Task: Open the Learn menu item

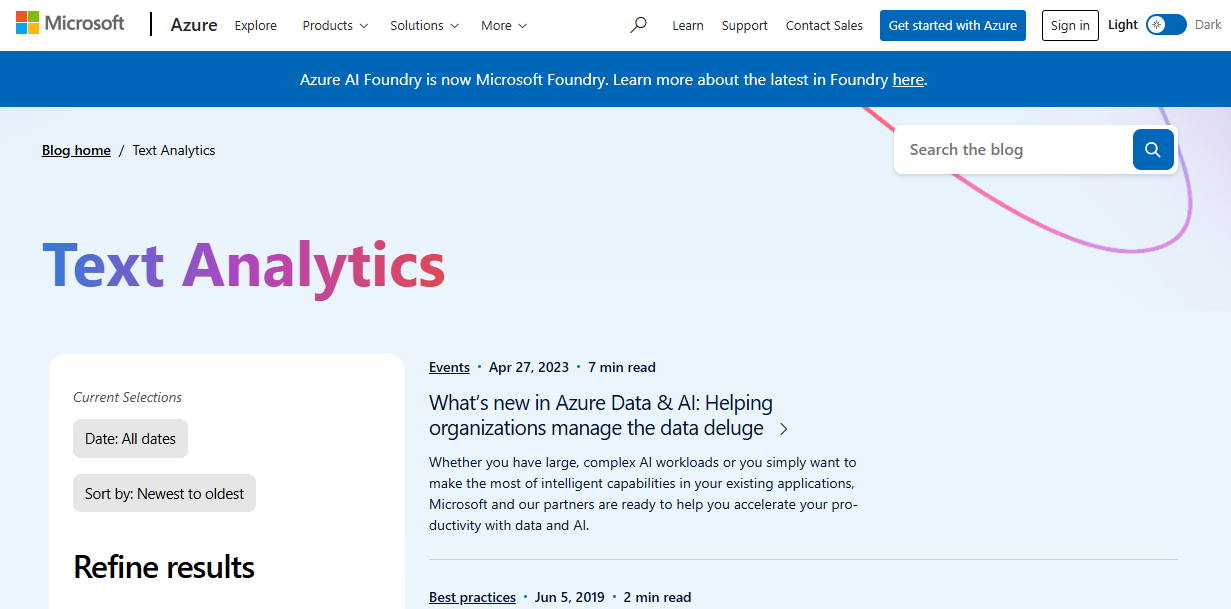Action: (x=687, y=25)
